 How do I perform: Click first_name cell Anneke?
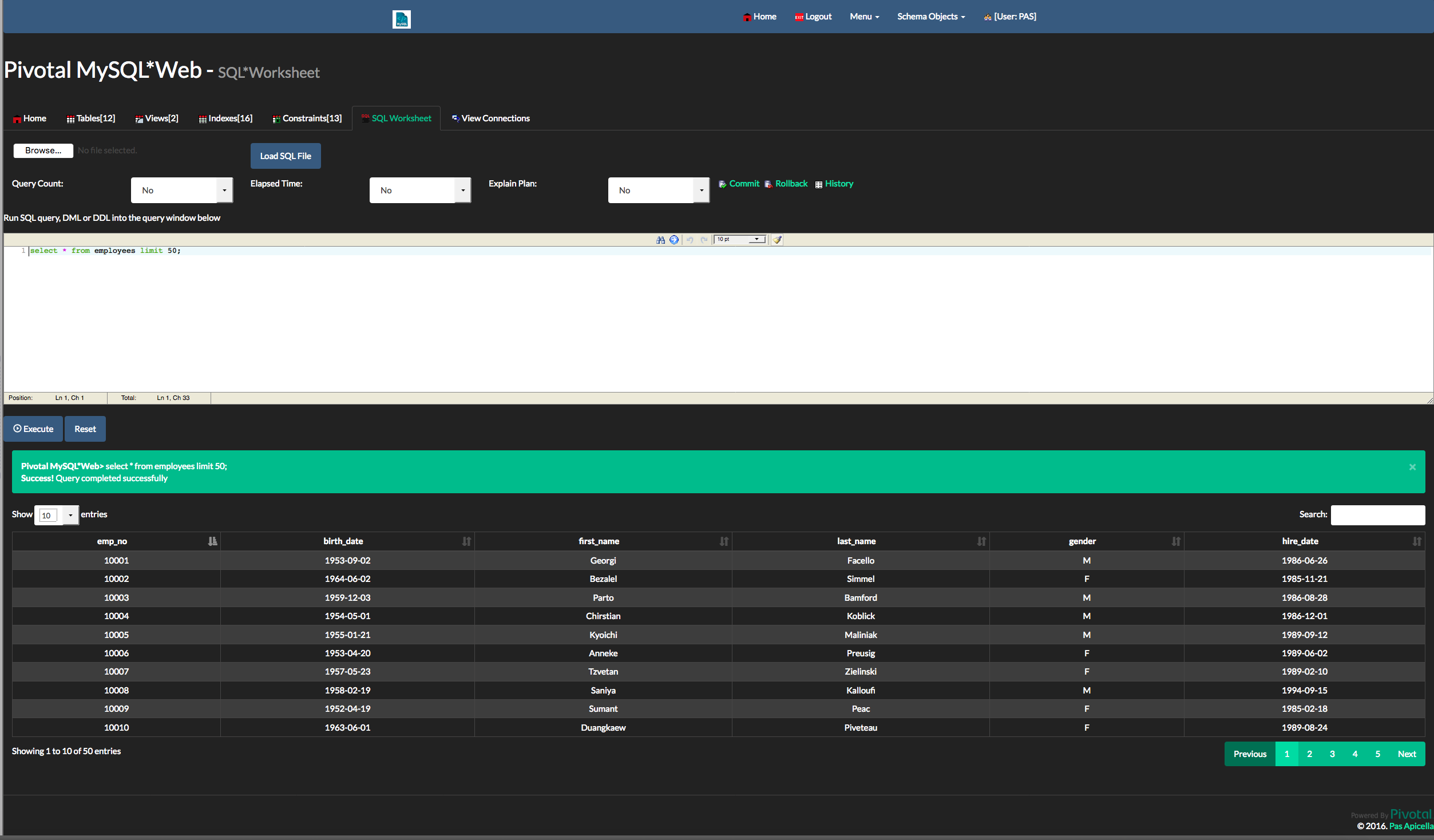603,653
